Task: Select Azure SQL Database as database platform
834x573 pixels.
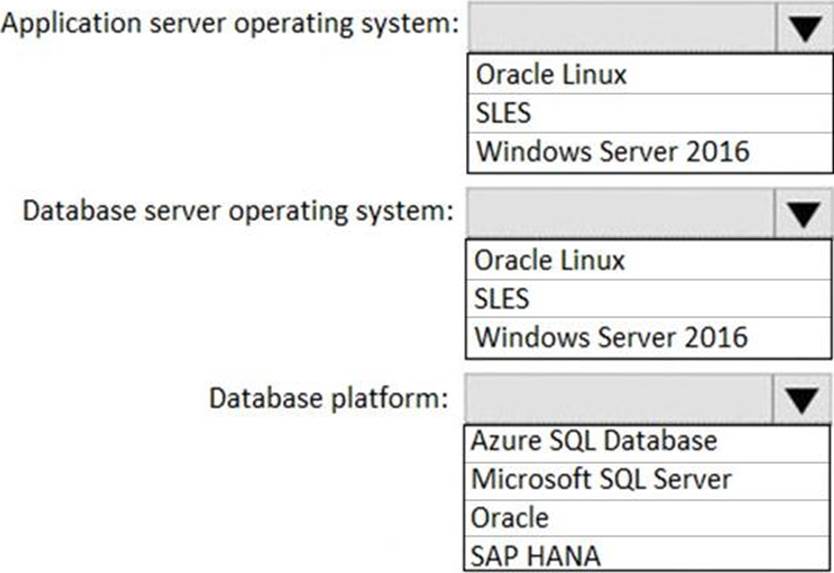Action: [647, 443]
